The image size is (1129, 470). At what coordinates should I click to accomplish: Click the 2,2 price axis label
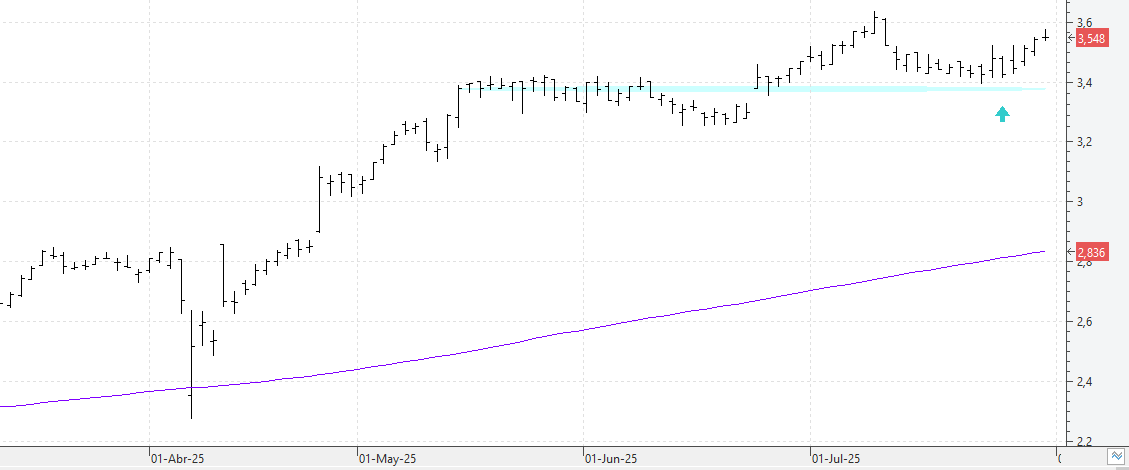pyautogui.click(x=1083, y=441)
